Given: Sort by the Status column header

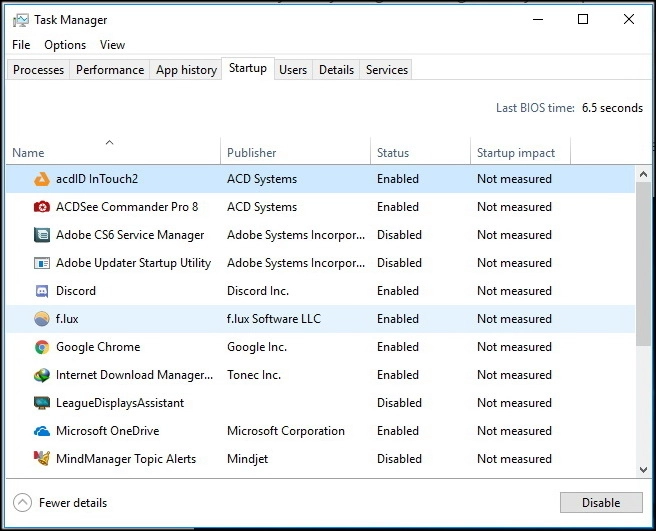Looking at the screenshot, I should [x=420, y=151].
